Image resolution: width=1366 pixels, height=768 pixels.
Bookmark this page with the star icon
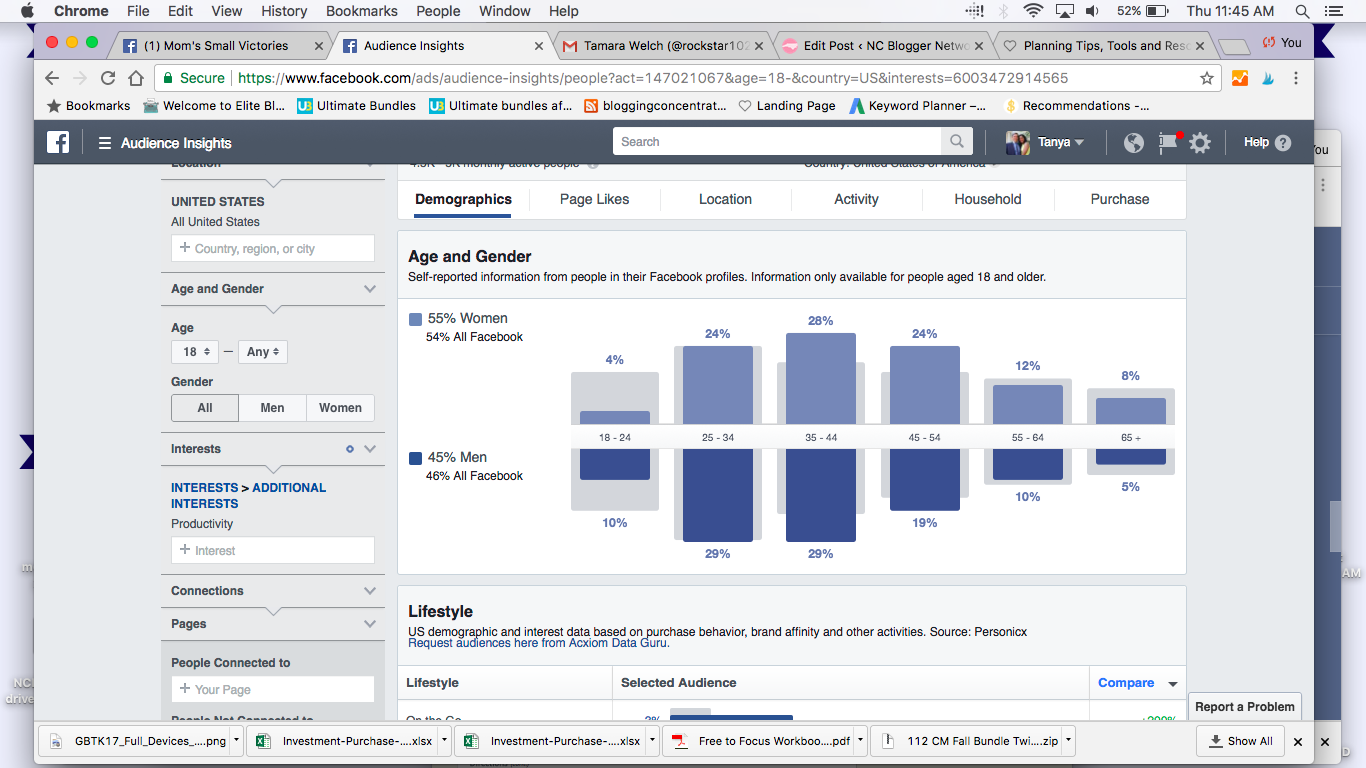(1207, 78)
